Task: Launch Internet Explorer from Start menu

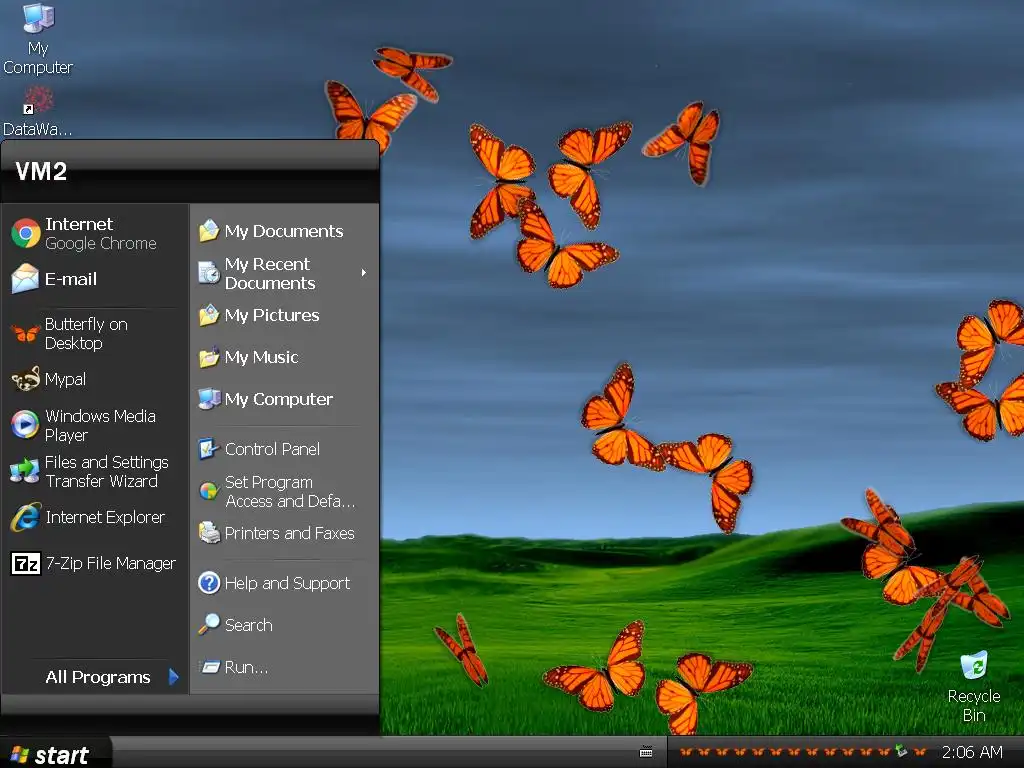Action: pyautogui.click(x=95, y=517)
